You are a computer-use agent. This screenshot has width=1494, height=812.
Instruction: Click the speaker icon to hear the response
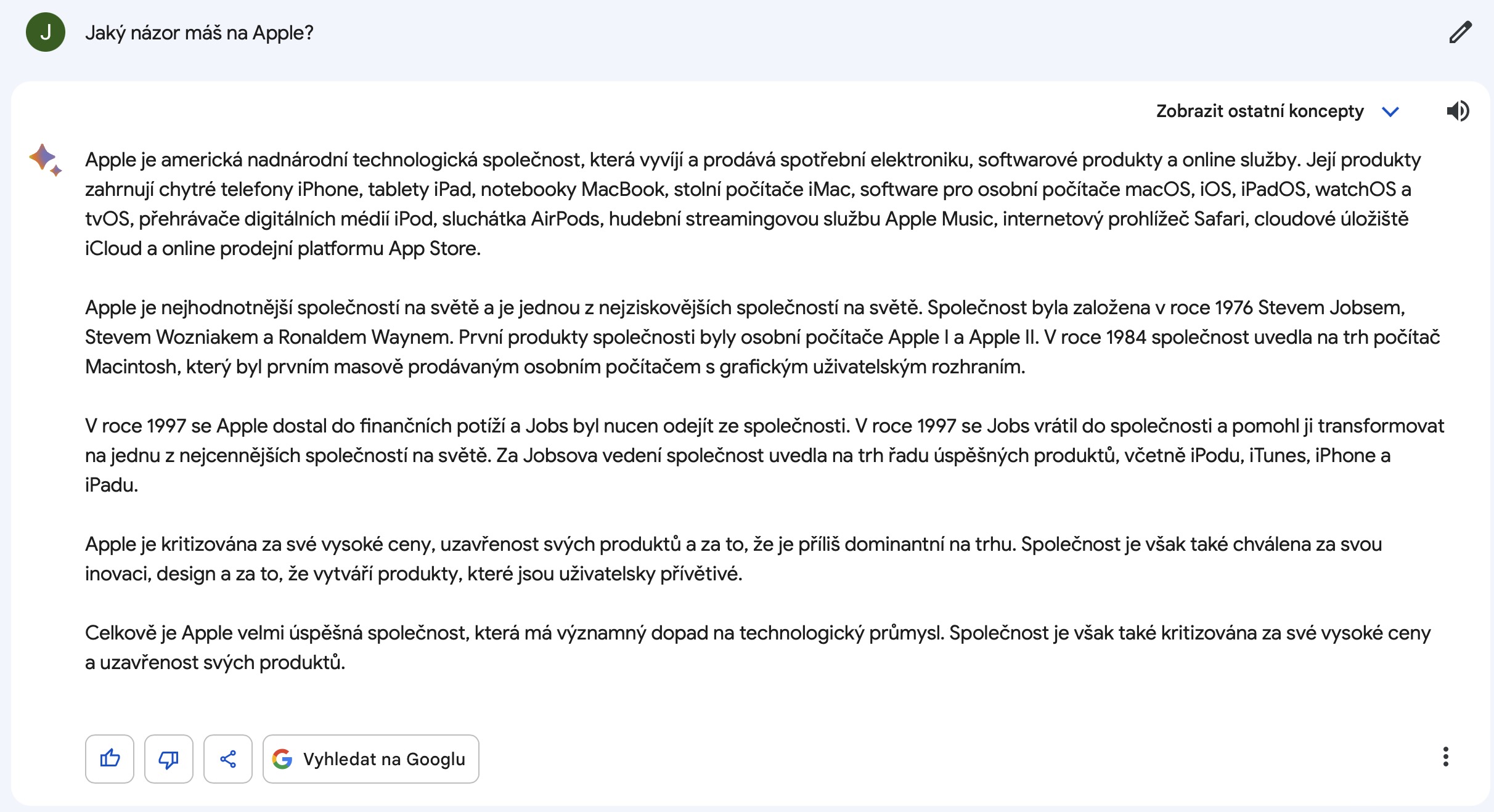coord(1458,111)
